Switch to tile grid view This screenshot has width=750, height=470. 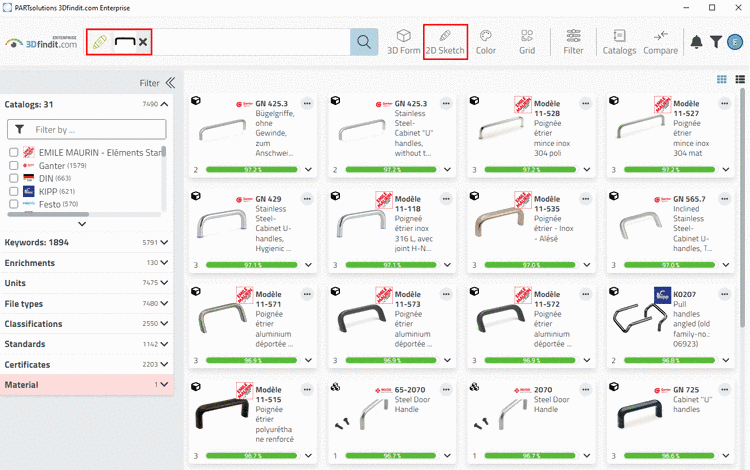[722, 79]
